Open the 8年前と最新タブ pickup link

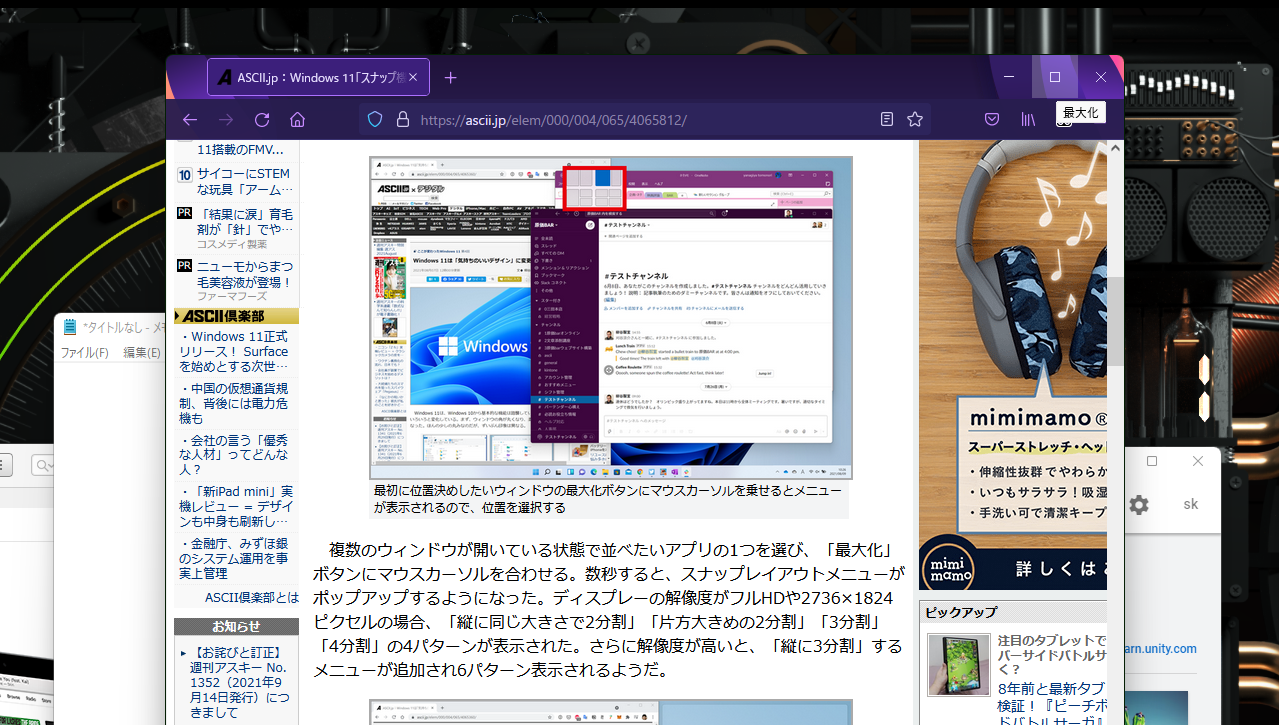click(x=1051, y=704)
